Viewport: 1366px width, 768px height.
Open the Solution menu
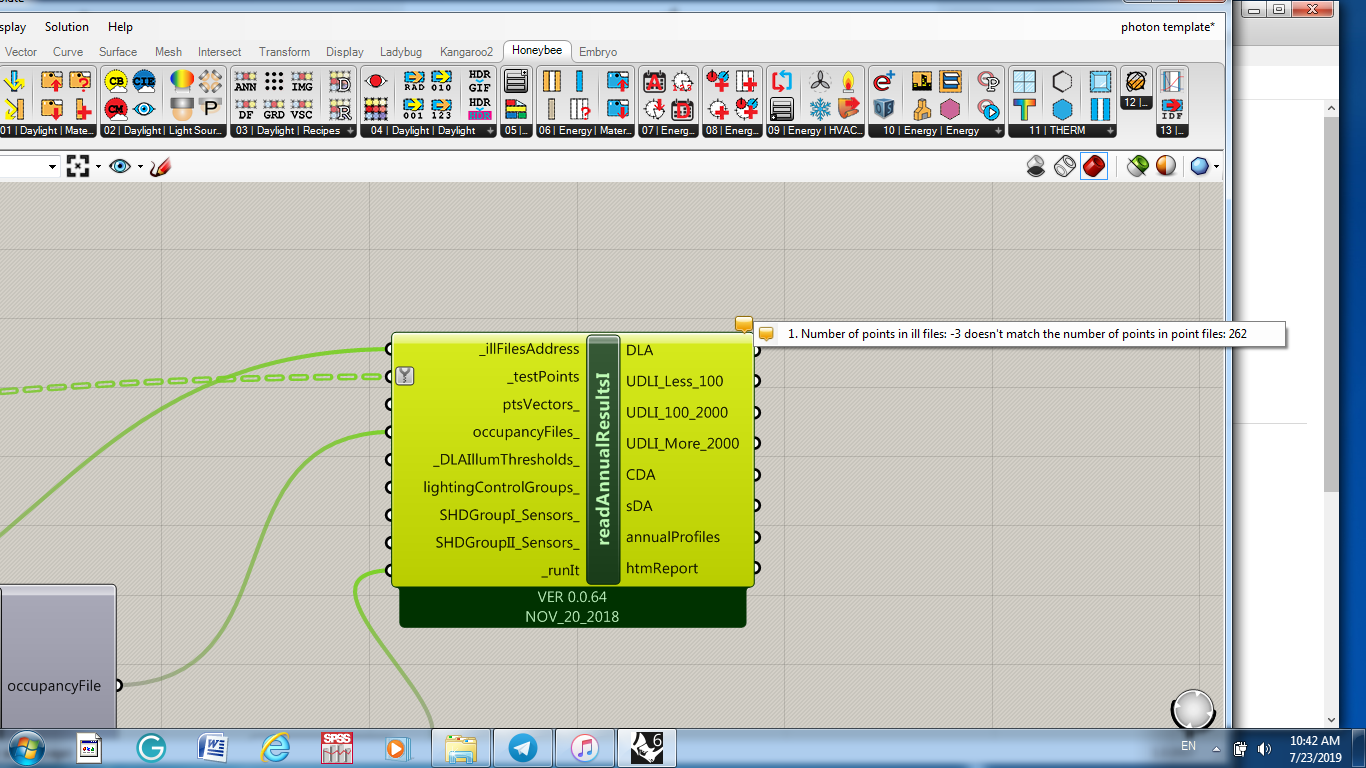pos(67,27)
